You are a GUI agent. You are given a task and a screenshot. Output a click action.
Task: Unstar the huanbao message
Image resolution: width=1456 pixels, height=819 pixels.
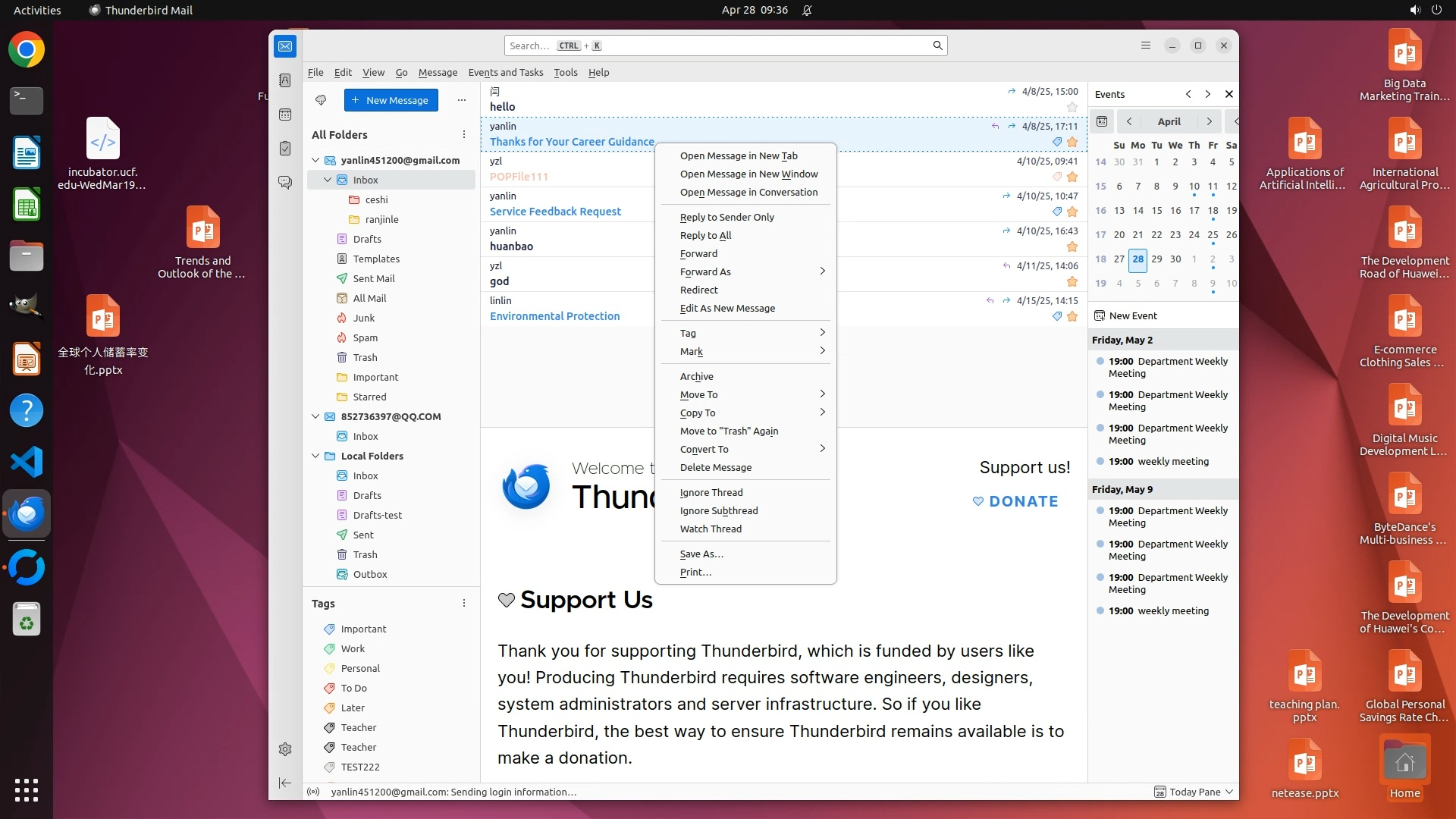pyautogui.click(x=1072, y=247)
